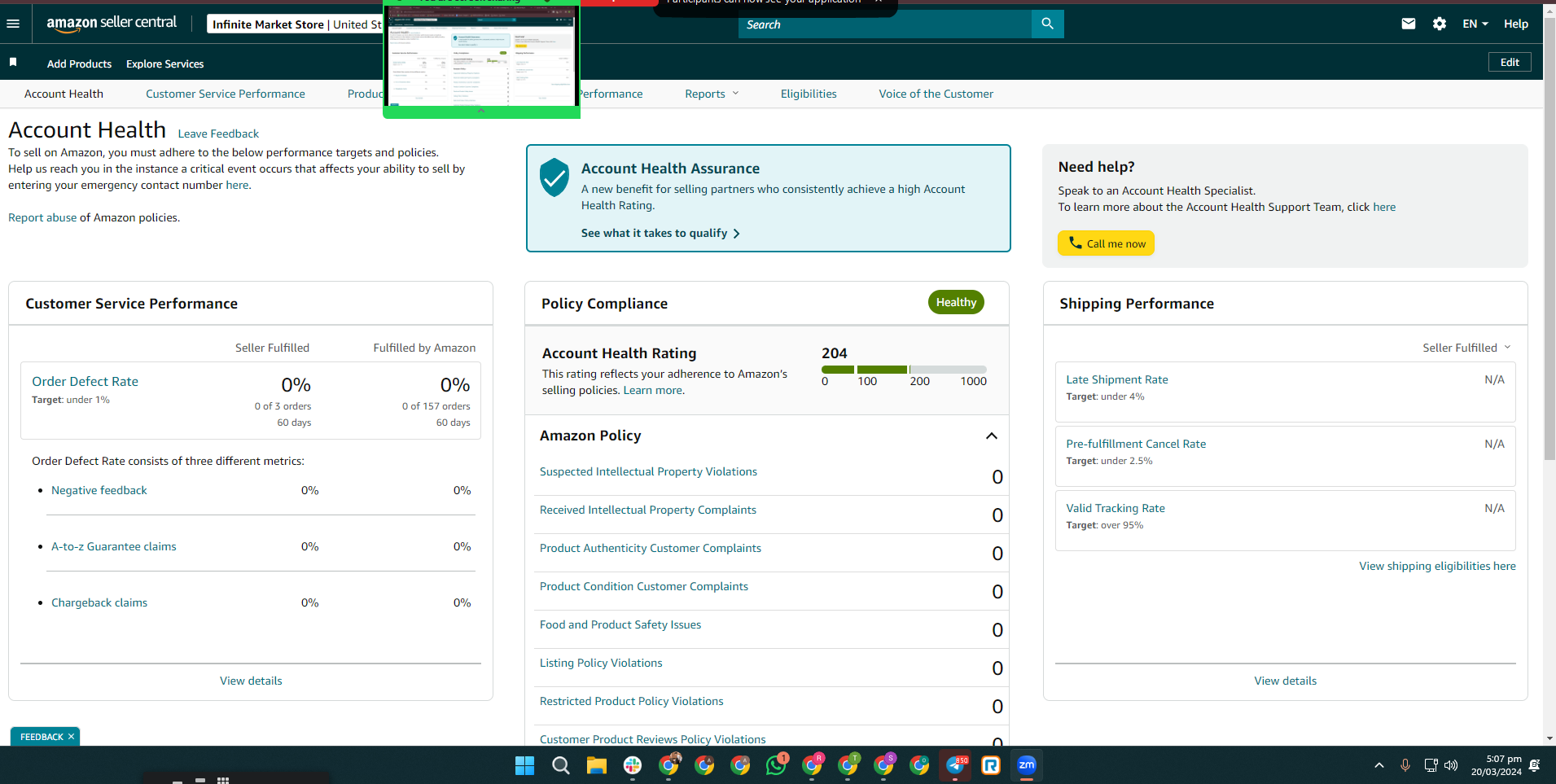The height and width of the screenshot is (784, 1556).
Task: Click the Zoom screen share thumbnail
Action: pyautogui.click(x=481, y=56)
